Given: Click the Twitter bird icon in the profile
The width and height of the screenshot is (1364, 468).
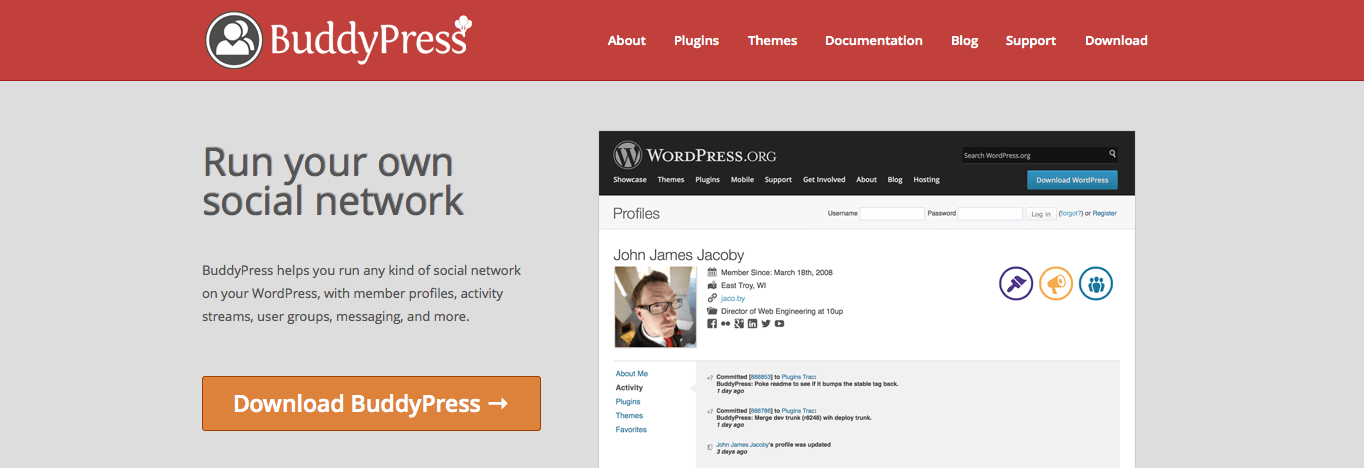Looking at the screenshot, I should [766, 324].
